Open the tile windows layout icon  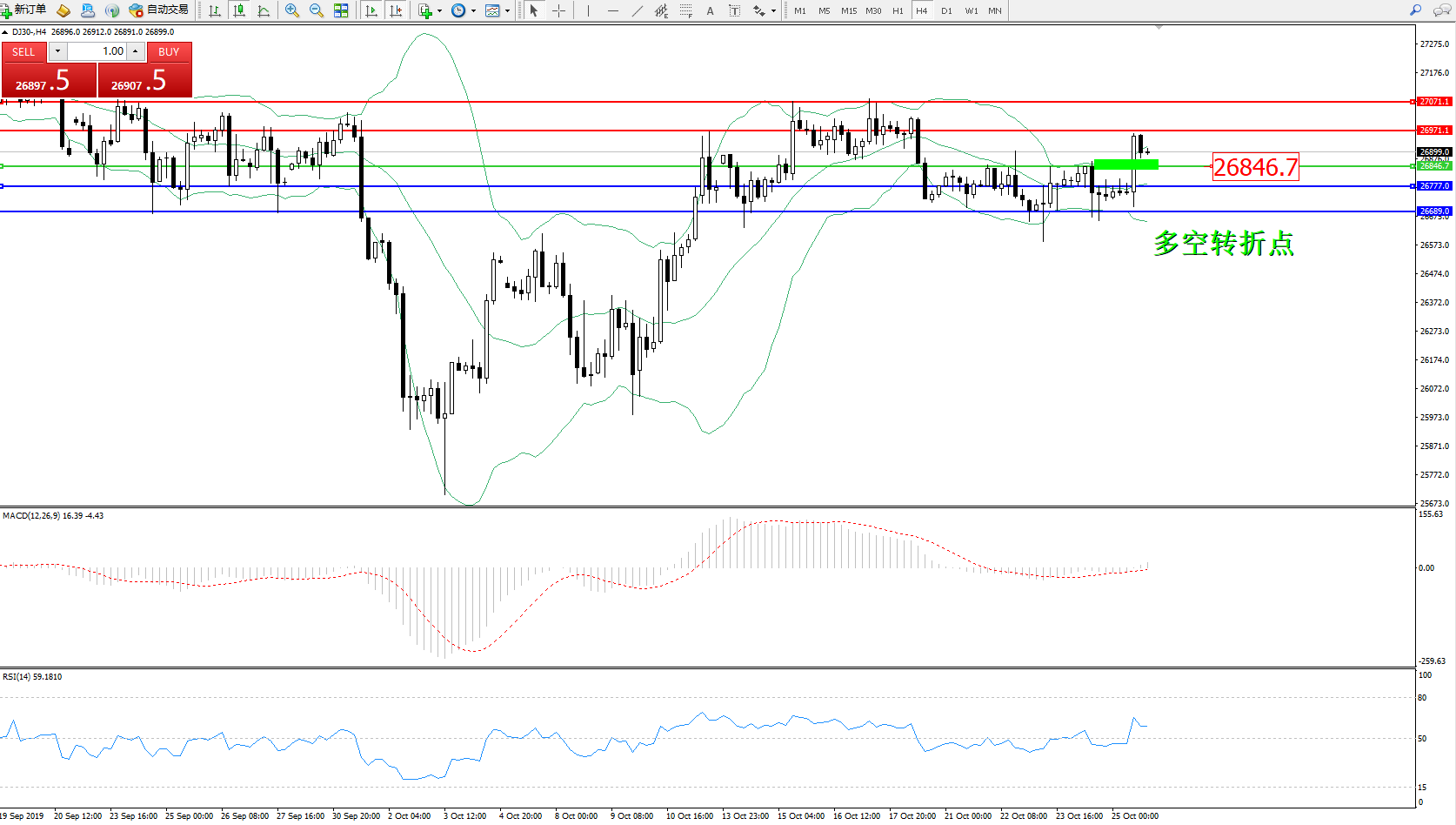click(x=341, y=10)
